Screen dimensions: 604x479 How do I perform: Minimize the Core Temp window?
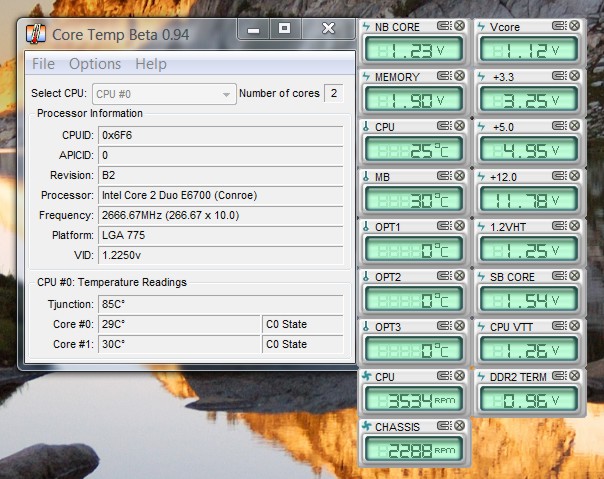click(x=253, y=29)
